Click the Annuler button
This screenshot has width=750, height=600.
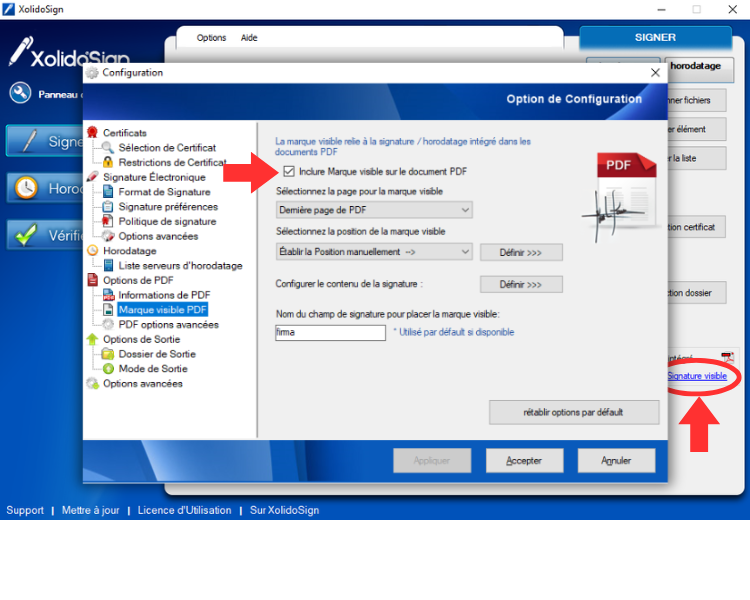pos(617,460)
